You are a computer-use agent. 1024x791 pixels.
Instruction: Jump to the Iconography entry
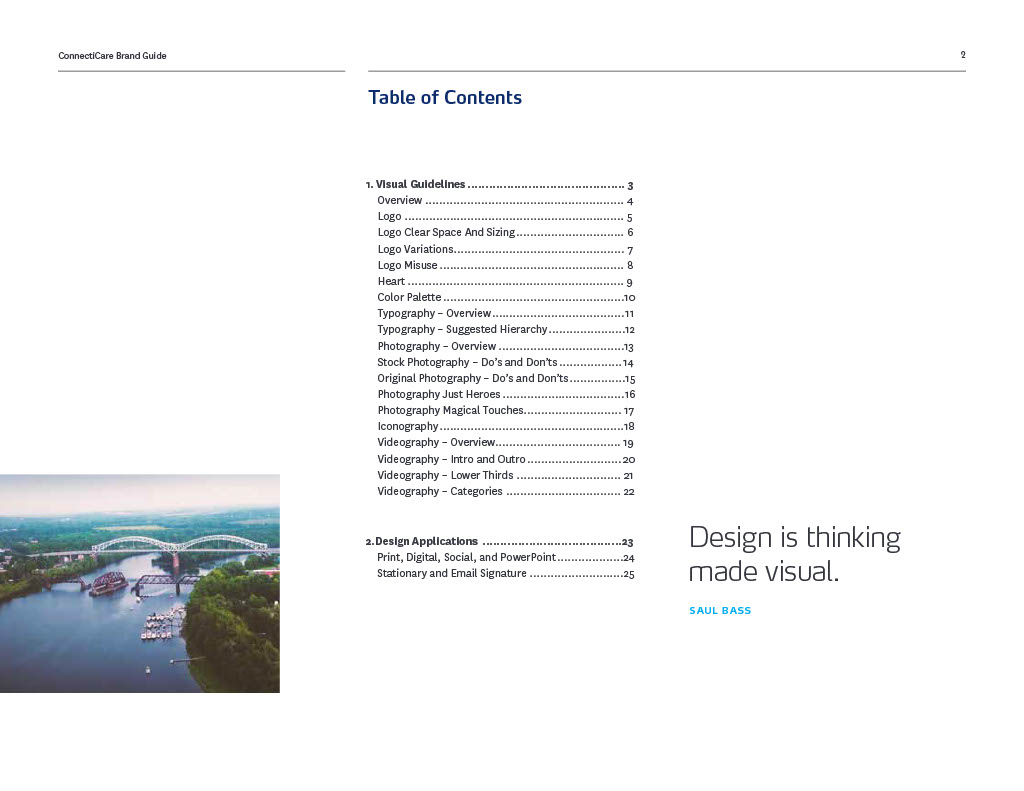click(407, 427)
